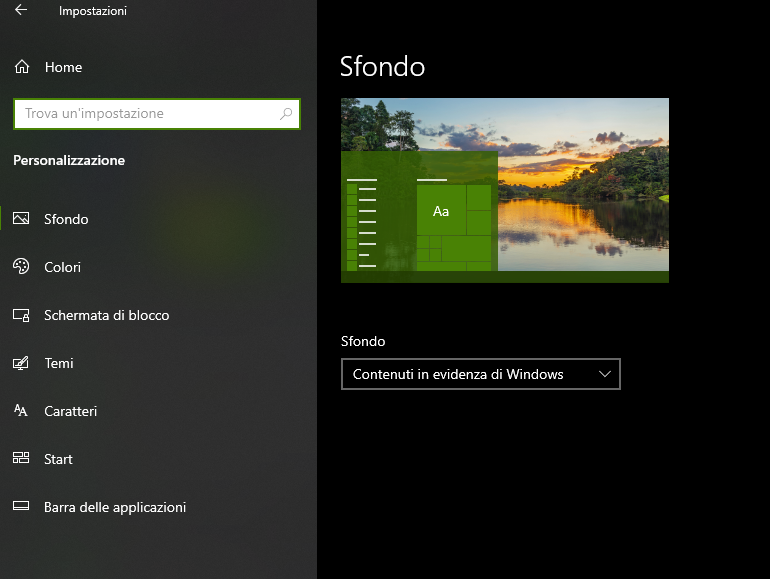
Task: Click the Caratteri font icon
Action: click(x=21, y=410)
